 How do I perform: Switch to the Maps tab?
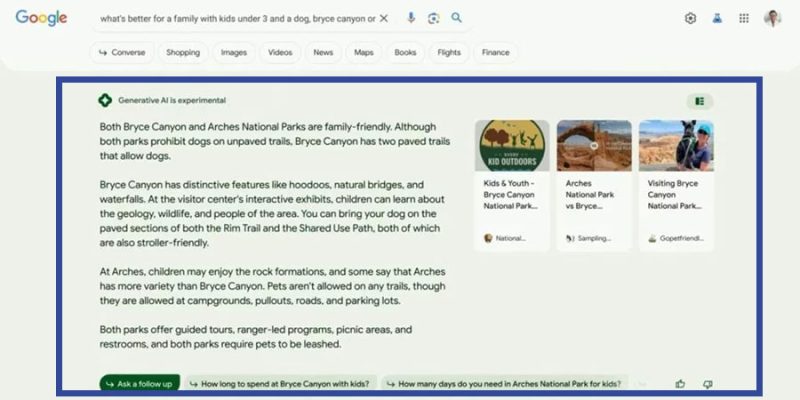pos(364,53)
